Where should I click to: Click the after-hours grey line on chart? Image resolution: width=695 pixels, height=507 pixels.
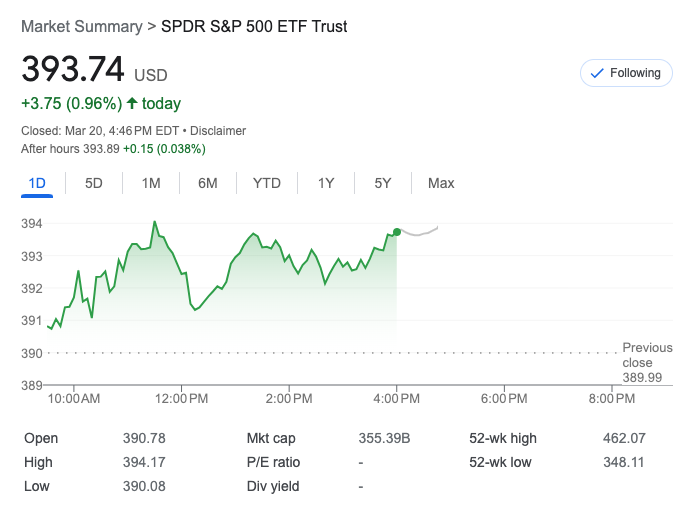[x=420, y=232]
